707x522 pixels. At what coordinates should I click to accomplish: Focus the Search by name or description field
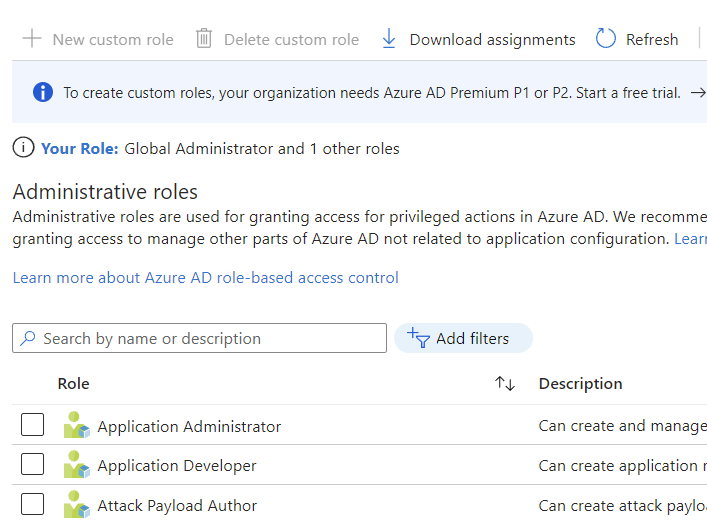point(199,338)
